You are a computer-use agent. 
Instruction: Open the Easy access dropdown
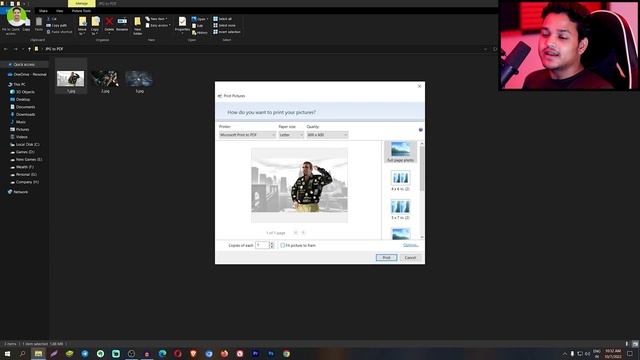(x=158, y=25)
